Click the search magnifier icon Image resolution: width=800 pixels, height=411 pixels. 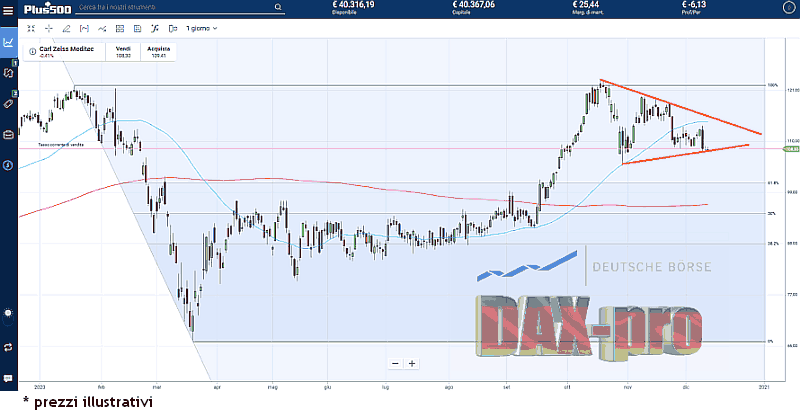click(x=278, y=7)
